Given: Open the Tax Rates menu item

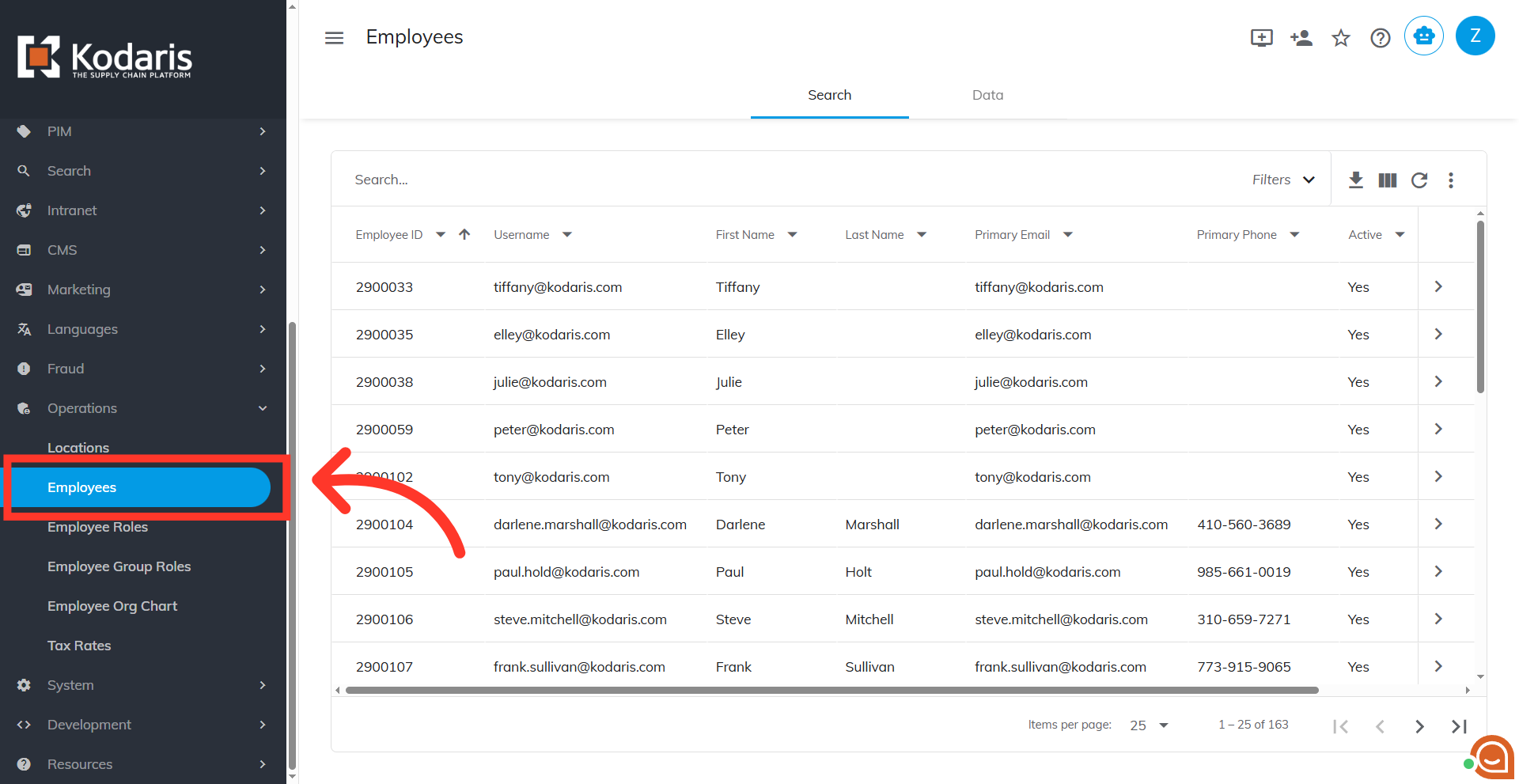Looking at the screenshot, I should tap(79, 646).
